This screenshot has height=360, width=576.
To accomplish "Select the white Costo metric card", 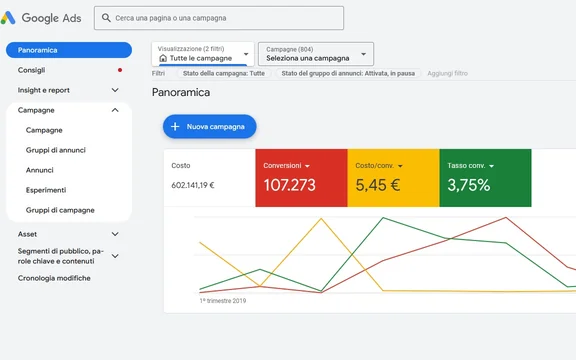I will pos(209,178).
